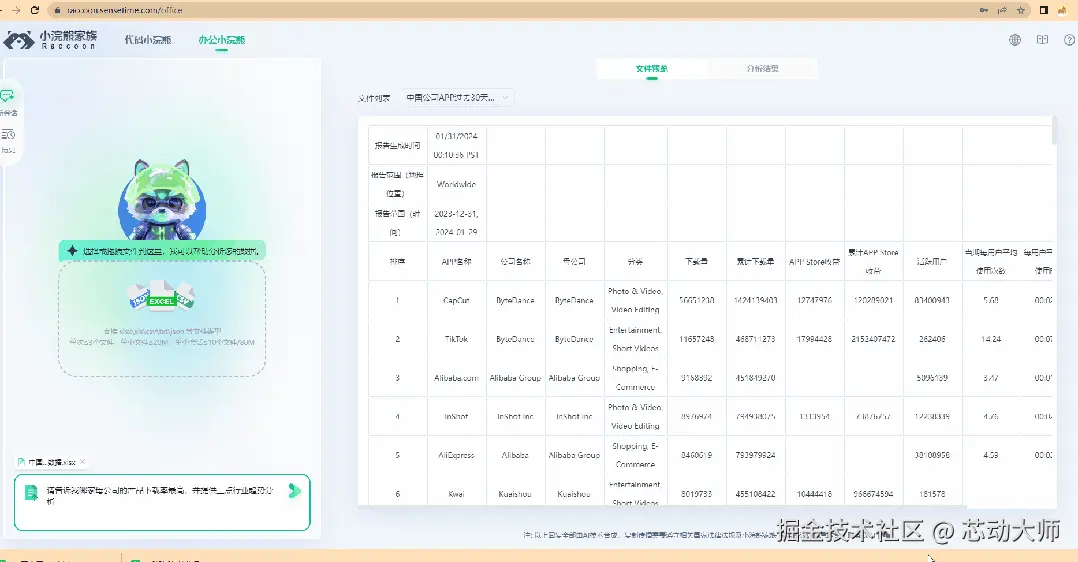
Task: Open the password key icon in the address bar
Action: 984,10
